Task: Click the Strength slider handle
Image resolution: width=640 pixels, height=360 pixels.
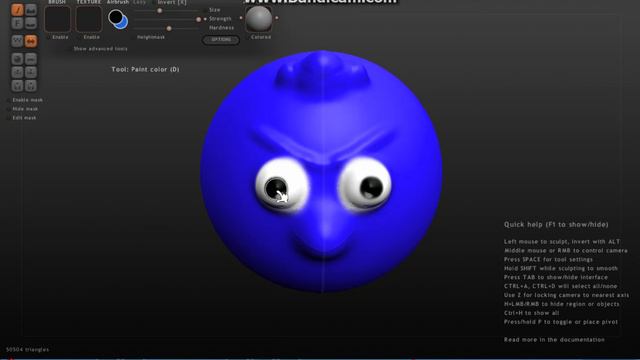Action: 198,20
